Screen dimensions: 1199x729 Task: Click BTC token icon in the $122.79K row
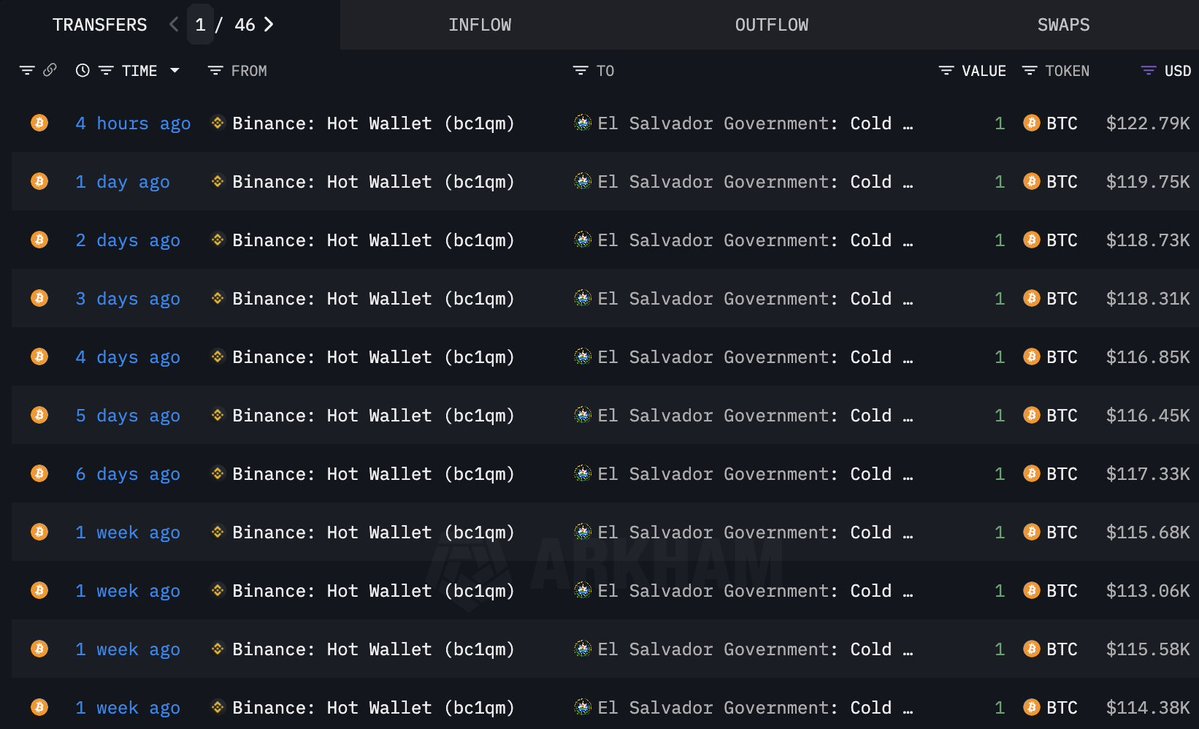[x=1032, y=122]
